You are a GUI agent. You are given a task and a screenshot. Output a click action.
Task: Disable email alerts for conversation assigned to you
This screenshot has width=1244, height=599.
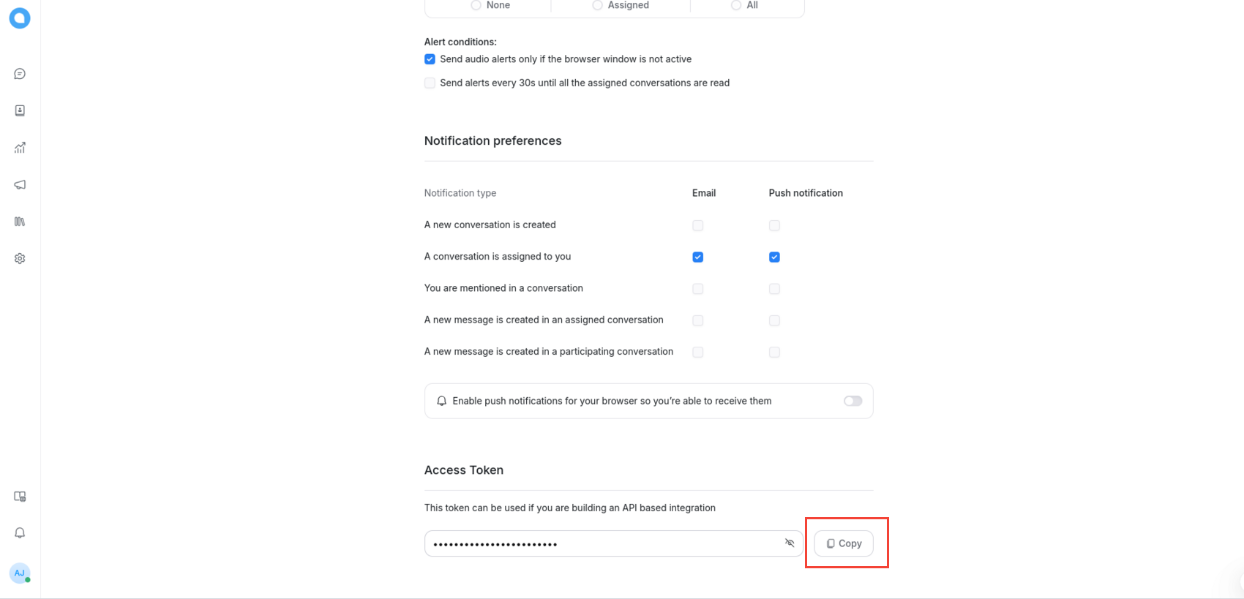(697, 257)
